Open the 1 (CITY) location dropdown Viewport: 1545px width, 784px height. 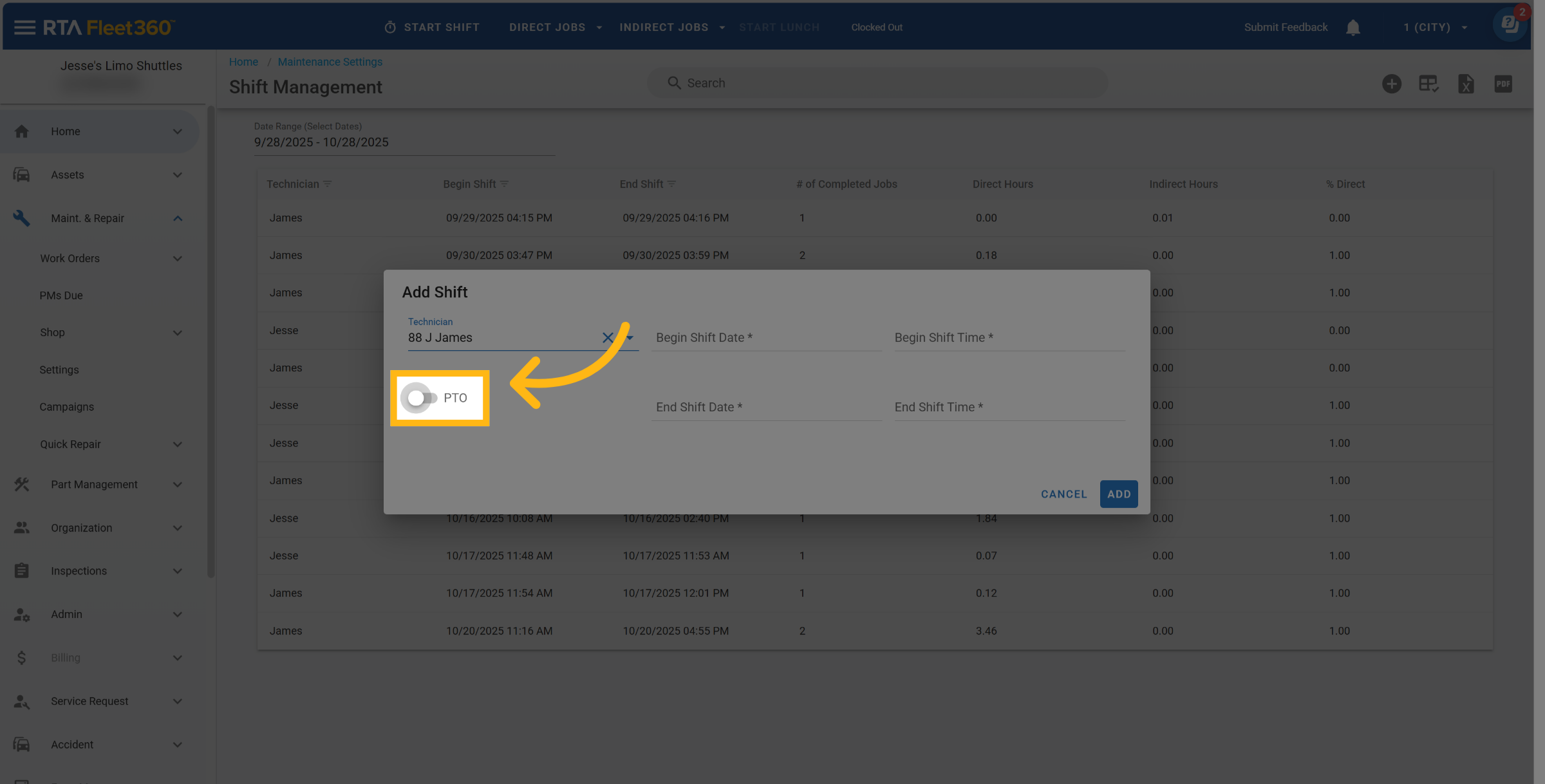pos(1435,27)
